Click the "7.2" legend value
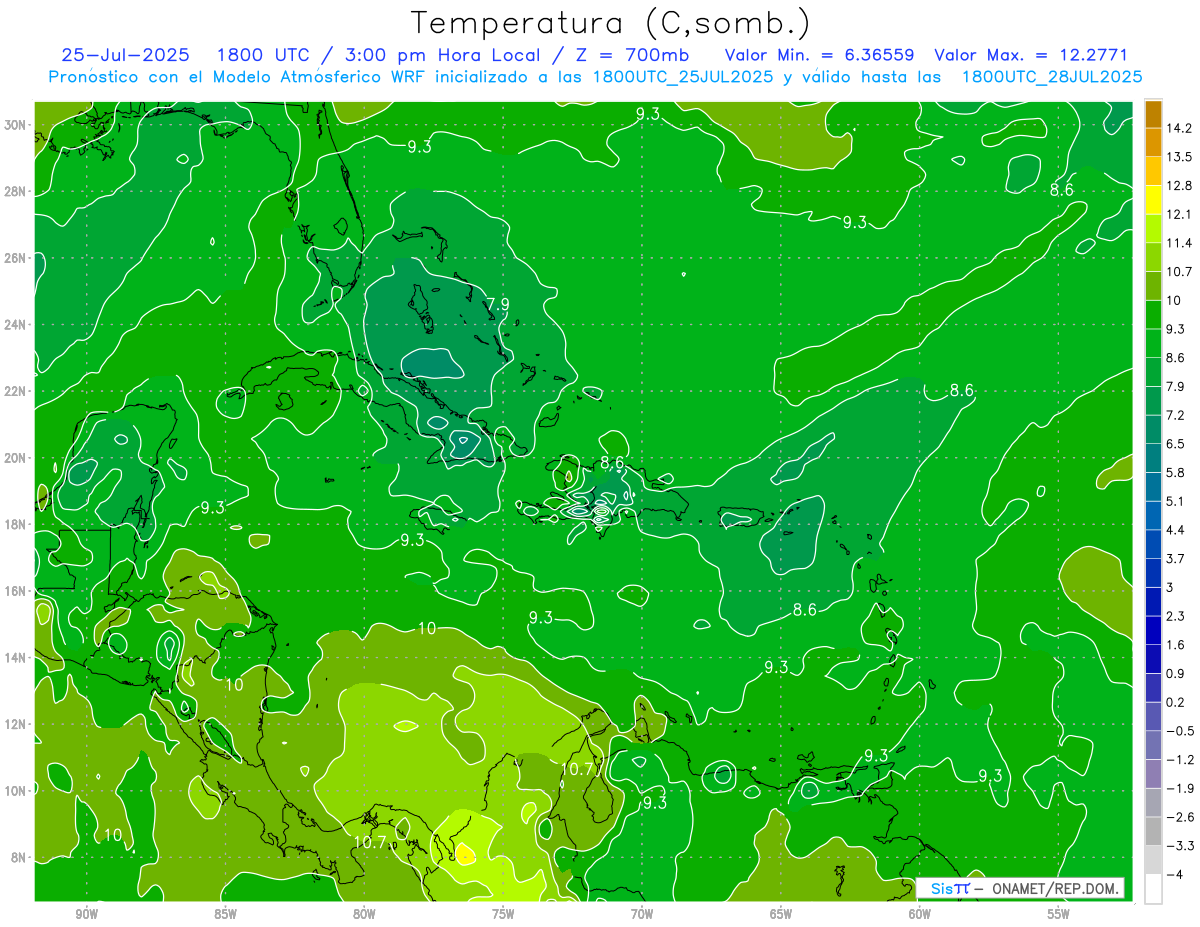 1175,415
